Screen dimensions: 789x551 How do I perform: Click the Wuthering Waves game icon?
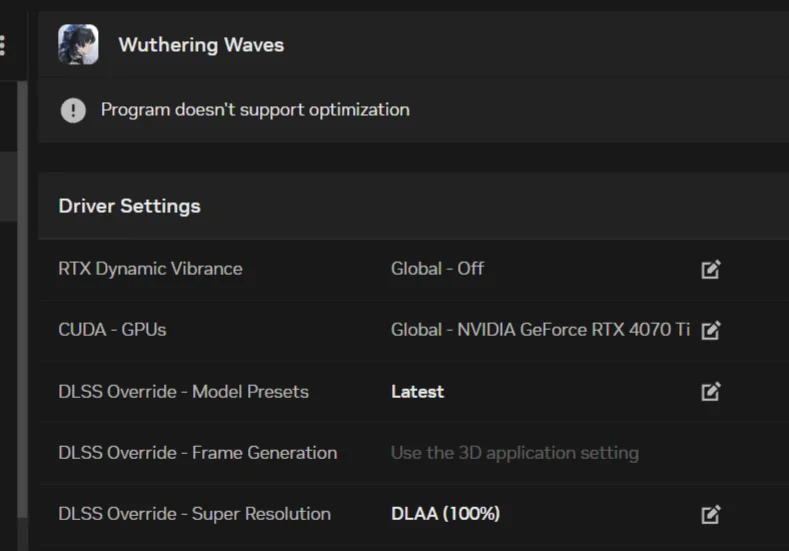pos(78,44)
